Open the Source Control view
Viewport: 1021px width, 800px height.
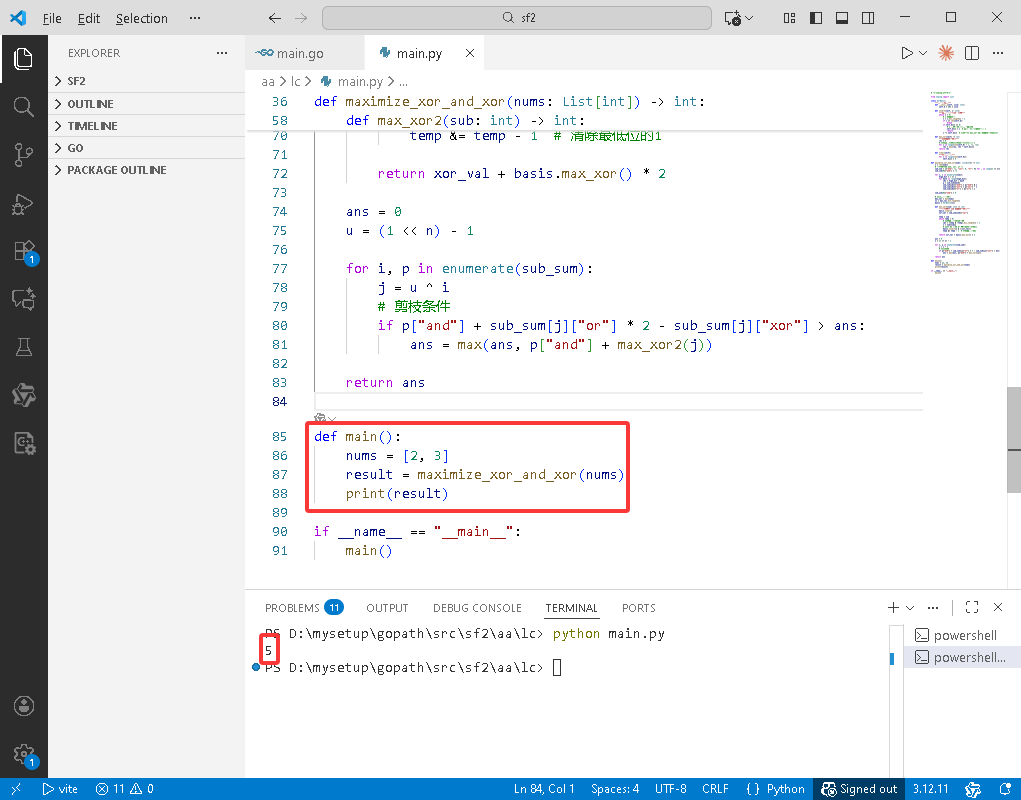tap(23, 155)
